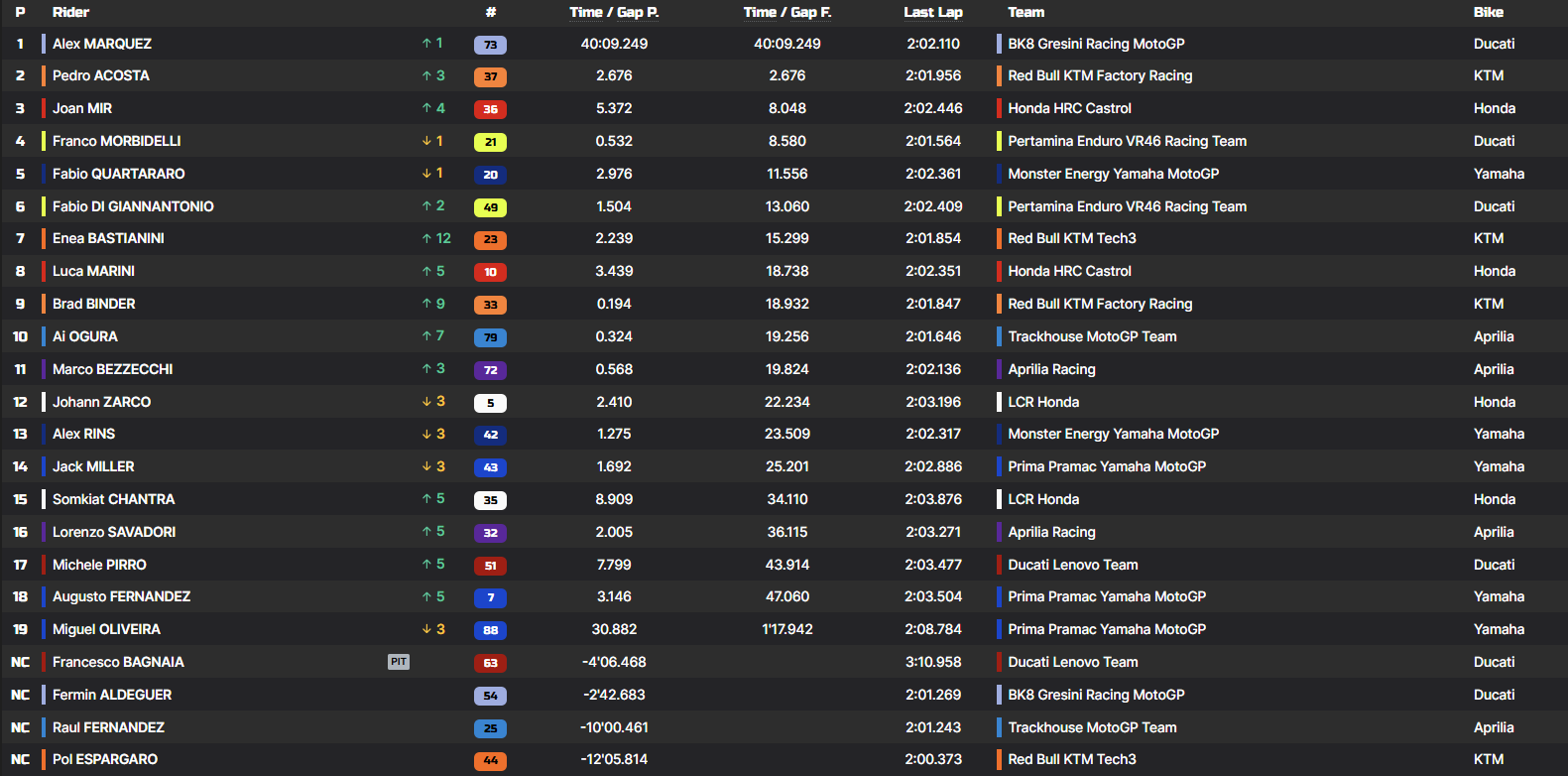This screenshot has height=776, width=1568.
Task: Click the orange number 44 badge
Action: tap(490, 761)
